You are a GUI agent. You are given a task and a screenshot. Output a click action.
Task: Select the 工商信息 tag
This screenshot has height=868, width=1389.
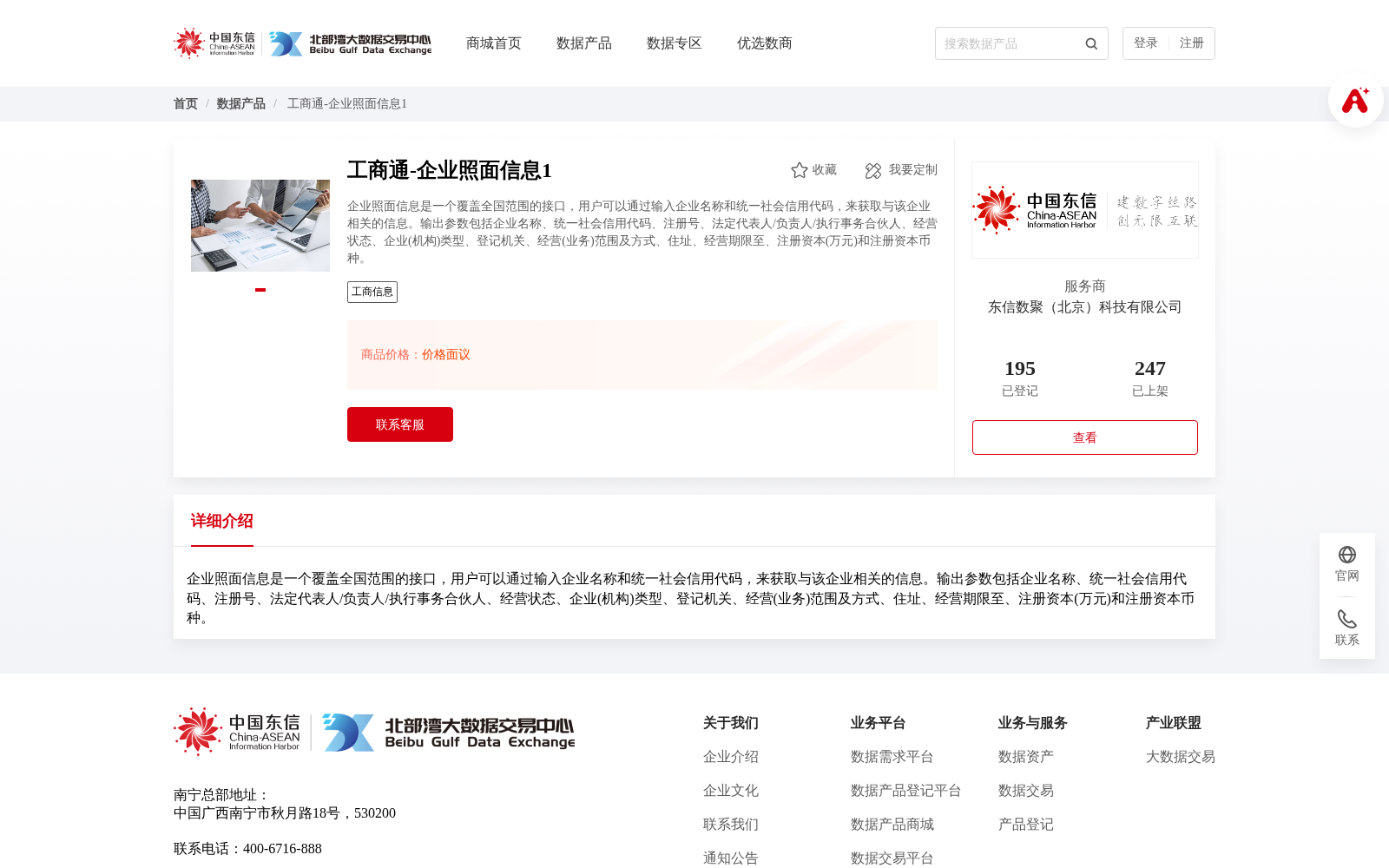tap(372, 292)
